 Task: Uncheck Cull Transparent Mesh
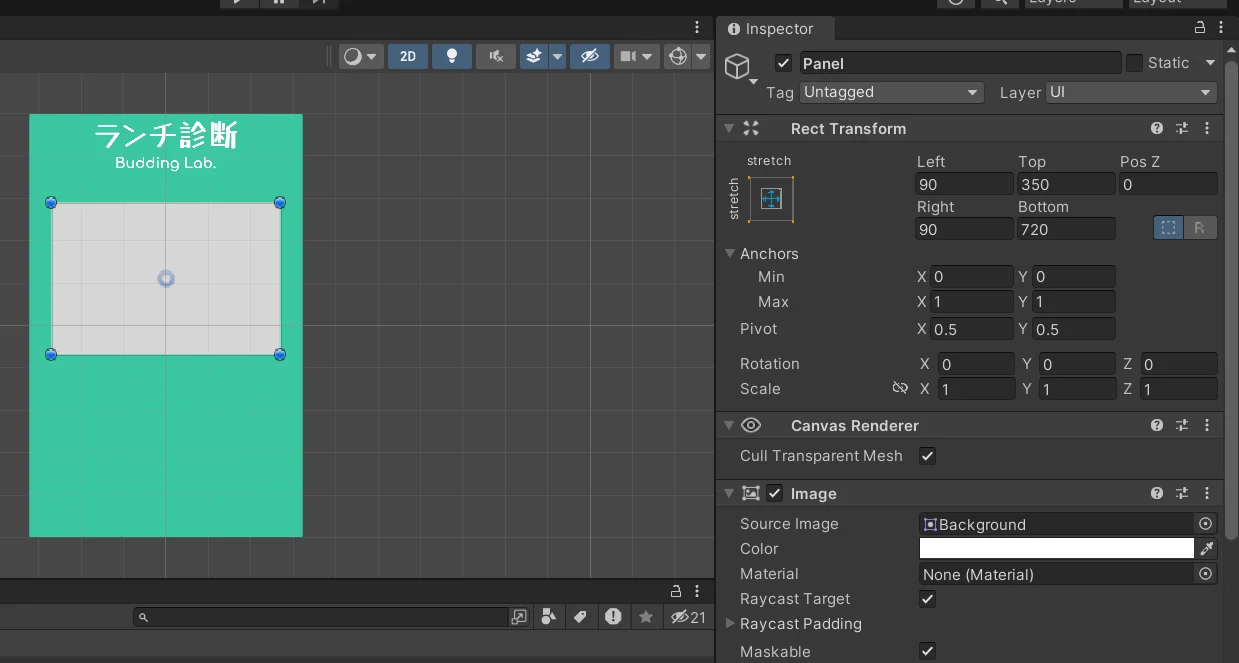pyautogui.click(x=928, y=456)
